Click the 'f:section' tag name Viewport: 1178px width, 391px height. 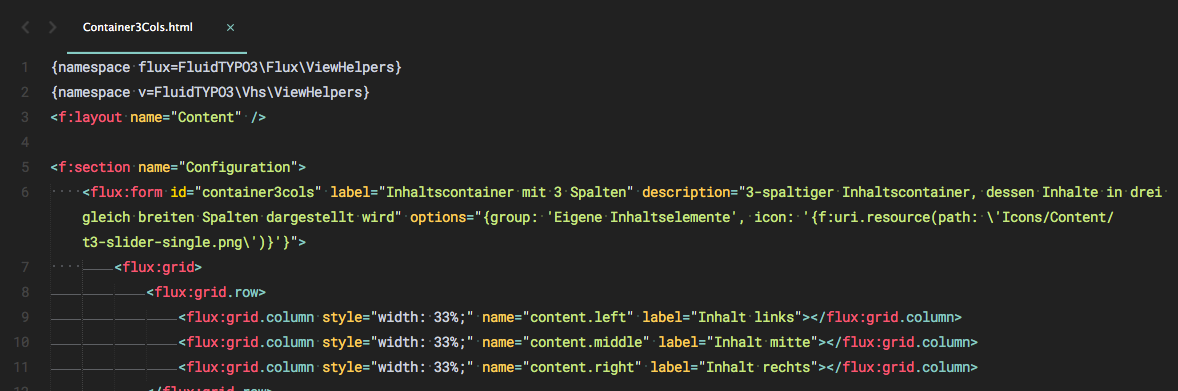tap(94, 167)
